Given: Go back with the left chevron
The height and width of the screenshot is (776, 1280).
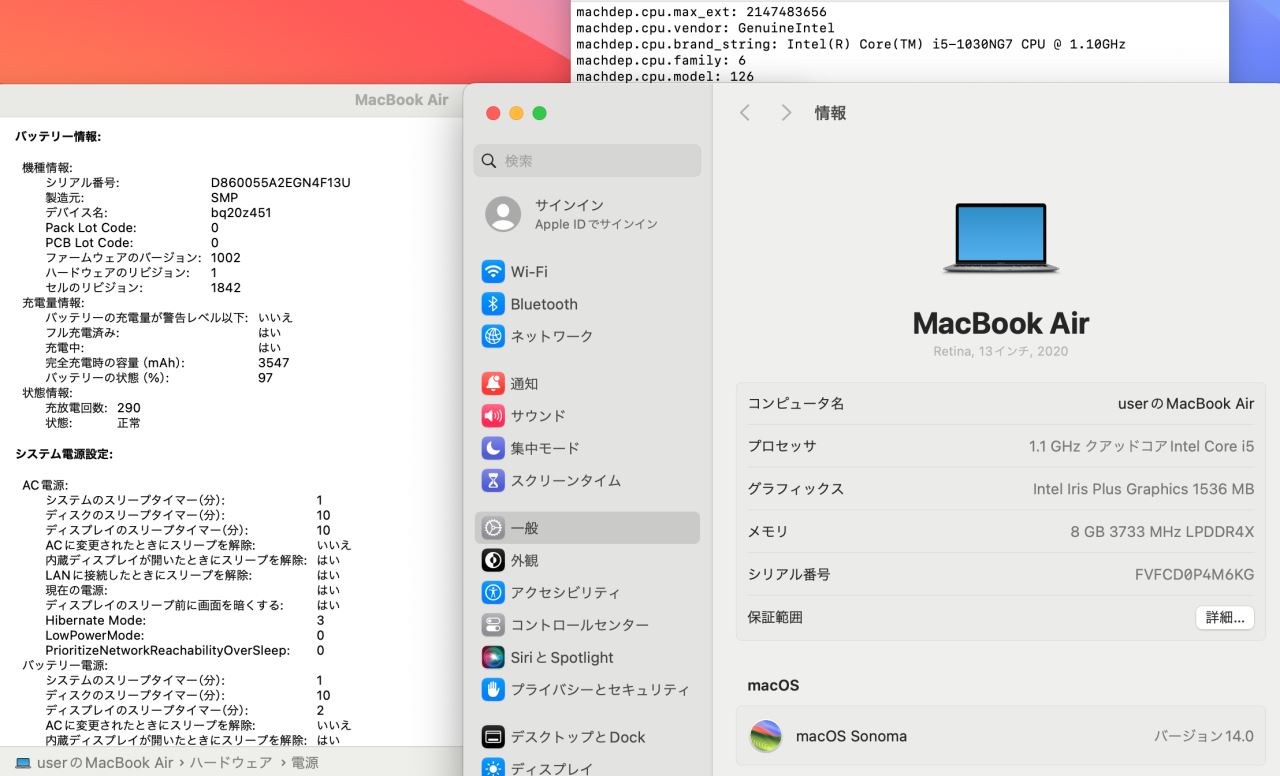Looking at the screenshot, I should (x=745, y=113).
